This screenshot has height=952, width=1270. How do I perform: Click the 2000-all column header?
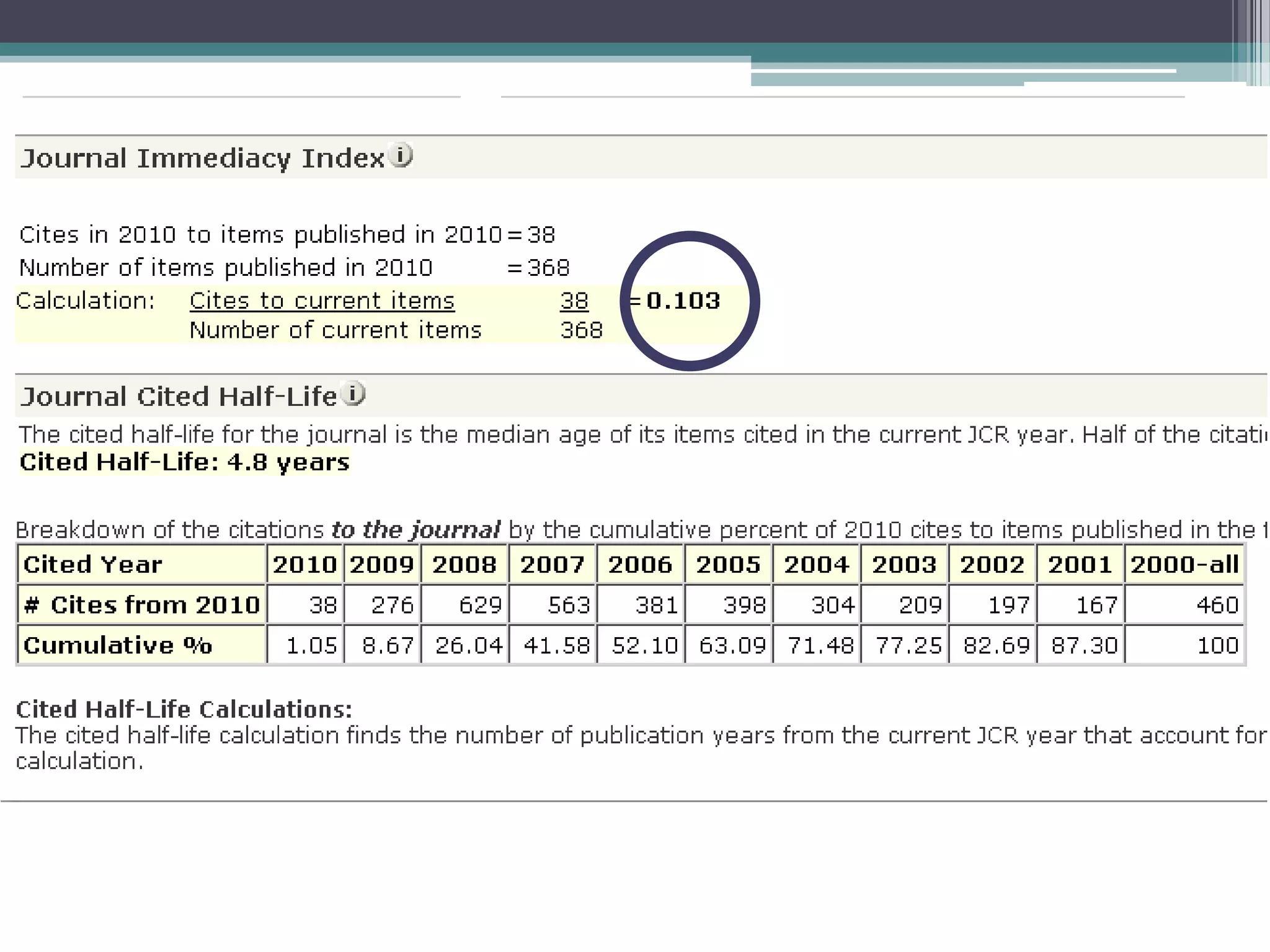pyautogui.click(x=1184, y=564)
